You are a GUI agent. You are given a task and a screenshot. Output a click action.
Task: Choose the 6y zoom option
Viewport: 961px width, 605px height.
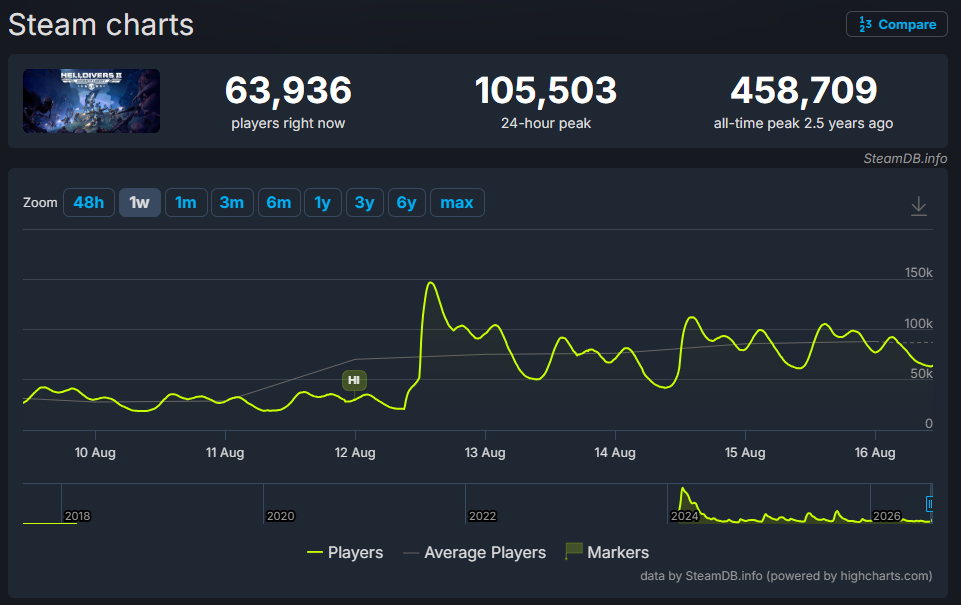point(406,202)
